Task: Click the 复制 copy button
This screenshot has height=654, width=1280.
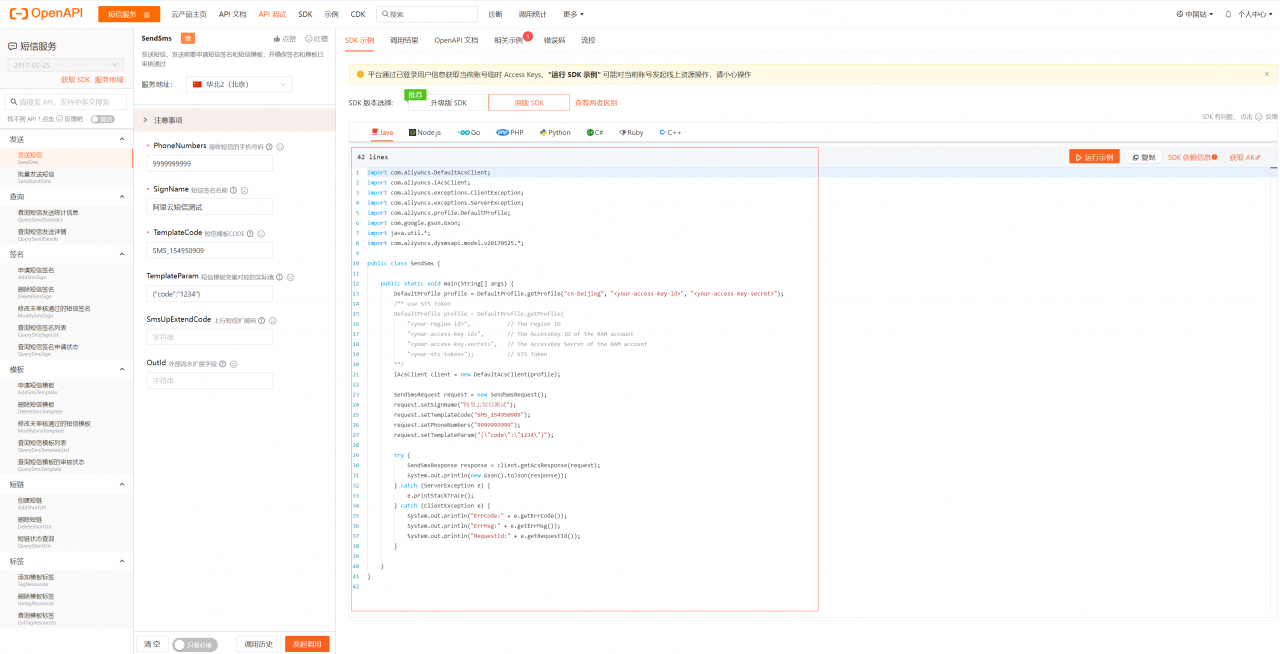Action: point(1142,157)
